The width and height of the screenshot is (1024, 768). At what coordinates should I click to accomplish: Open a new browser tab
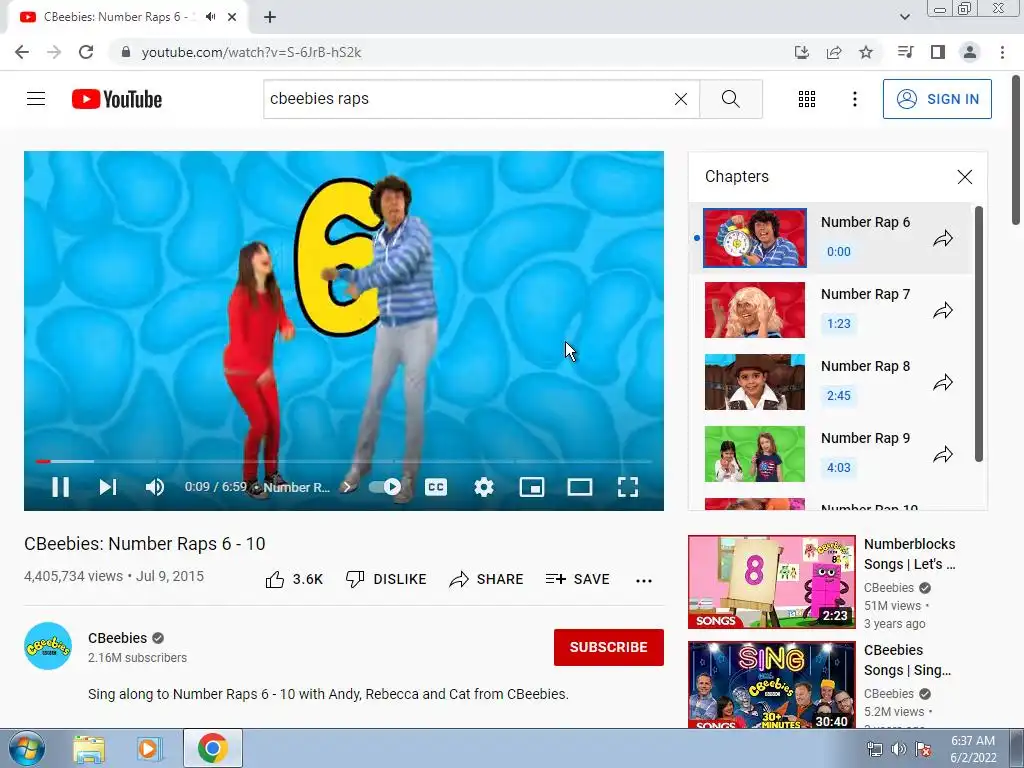(x=270, y=17)
